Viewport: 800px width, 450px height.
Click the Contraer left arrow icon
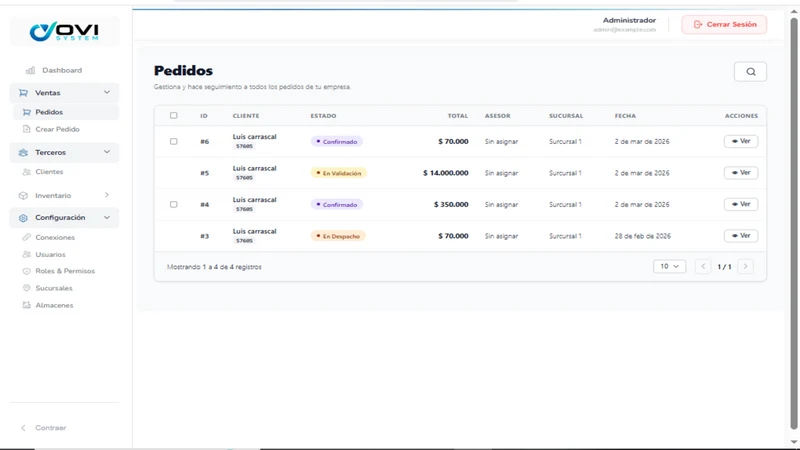tap(23, 428)
